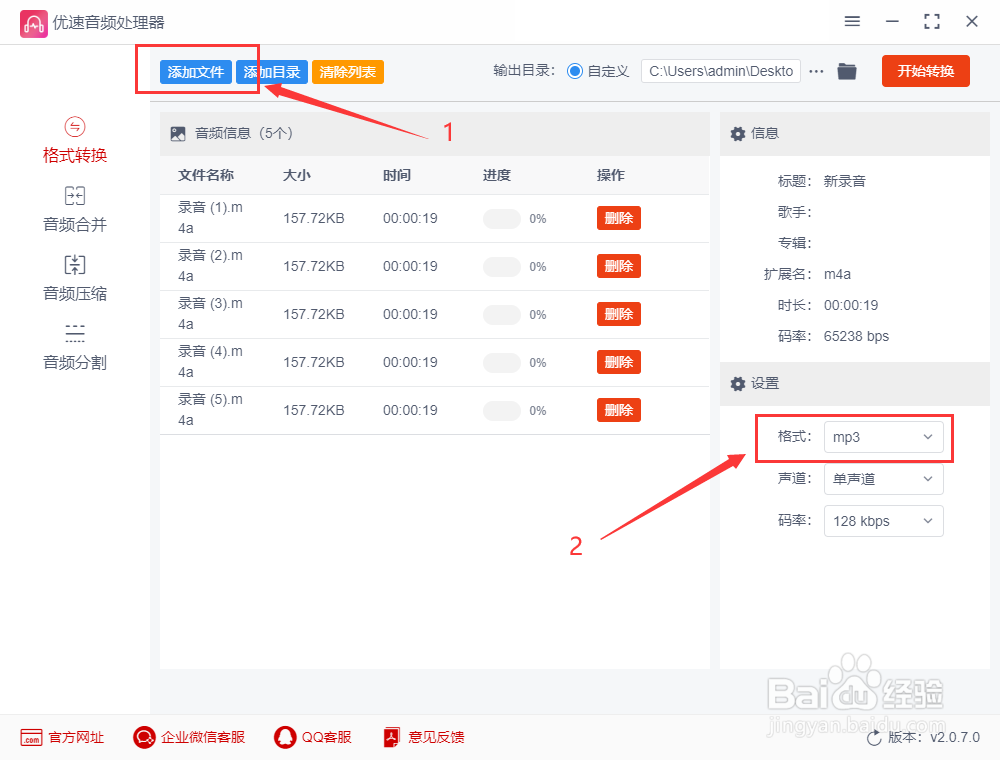Click the 开始转换 start conversion button
This screenshot has width=1000, height=760.
coord(925,71)
